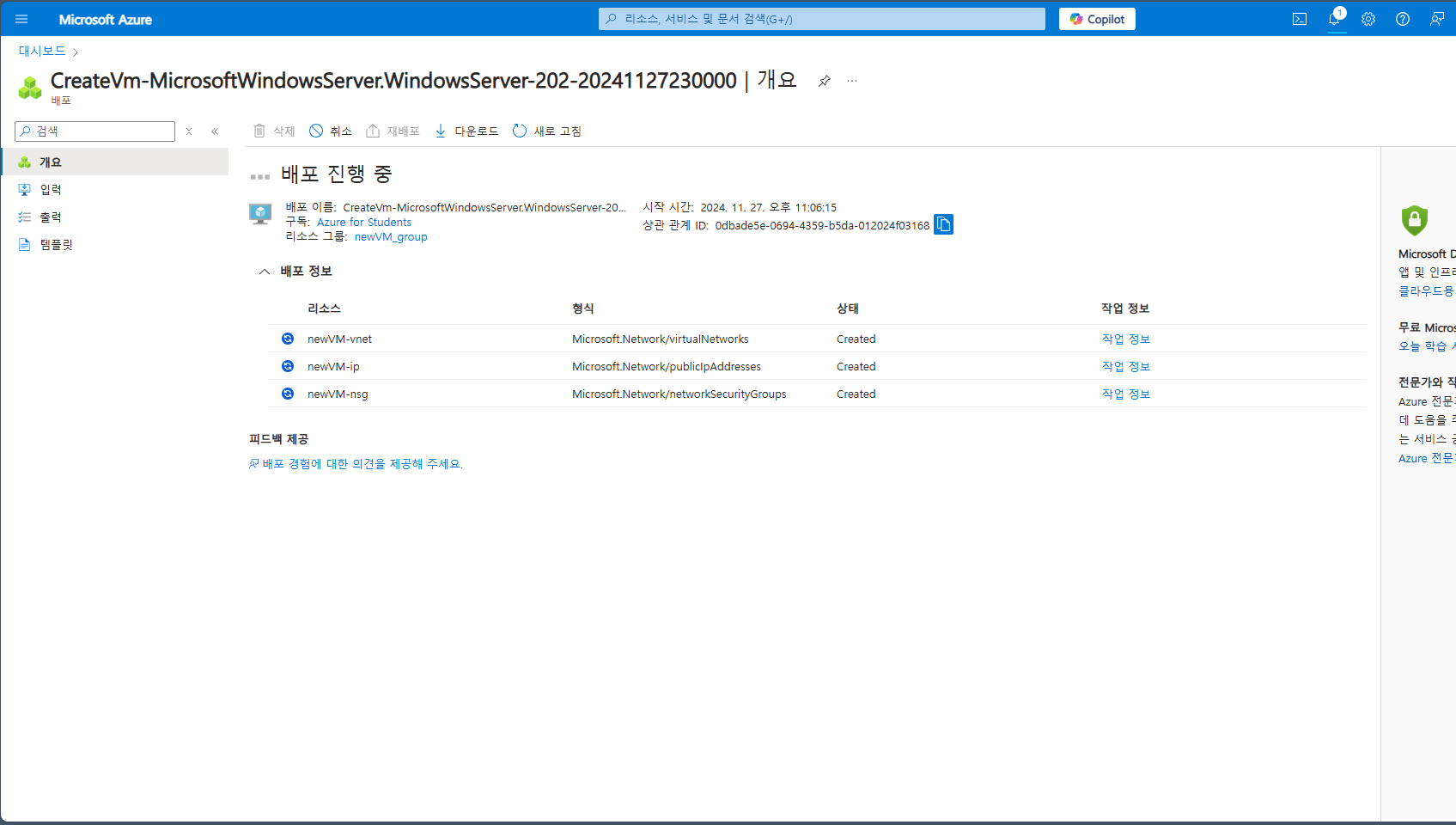The image size is (1456, 825).
Task: Select the newVM-ip resource name
Action: pyautogui.click(x=333, y=366)
